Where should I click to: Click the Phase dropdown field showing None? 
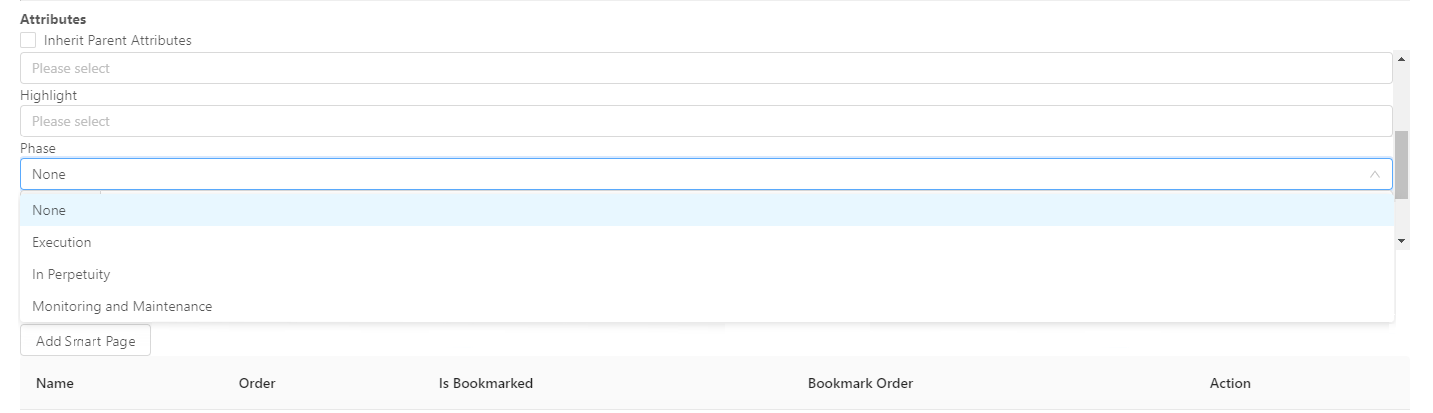click(690, 174)
